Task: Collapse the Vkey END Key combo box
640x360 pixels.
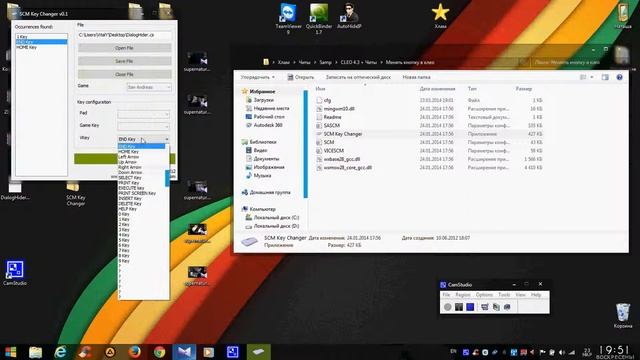Action: (x=144, y=139)
